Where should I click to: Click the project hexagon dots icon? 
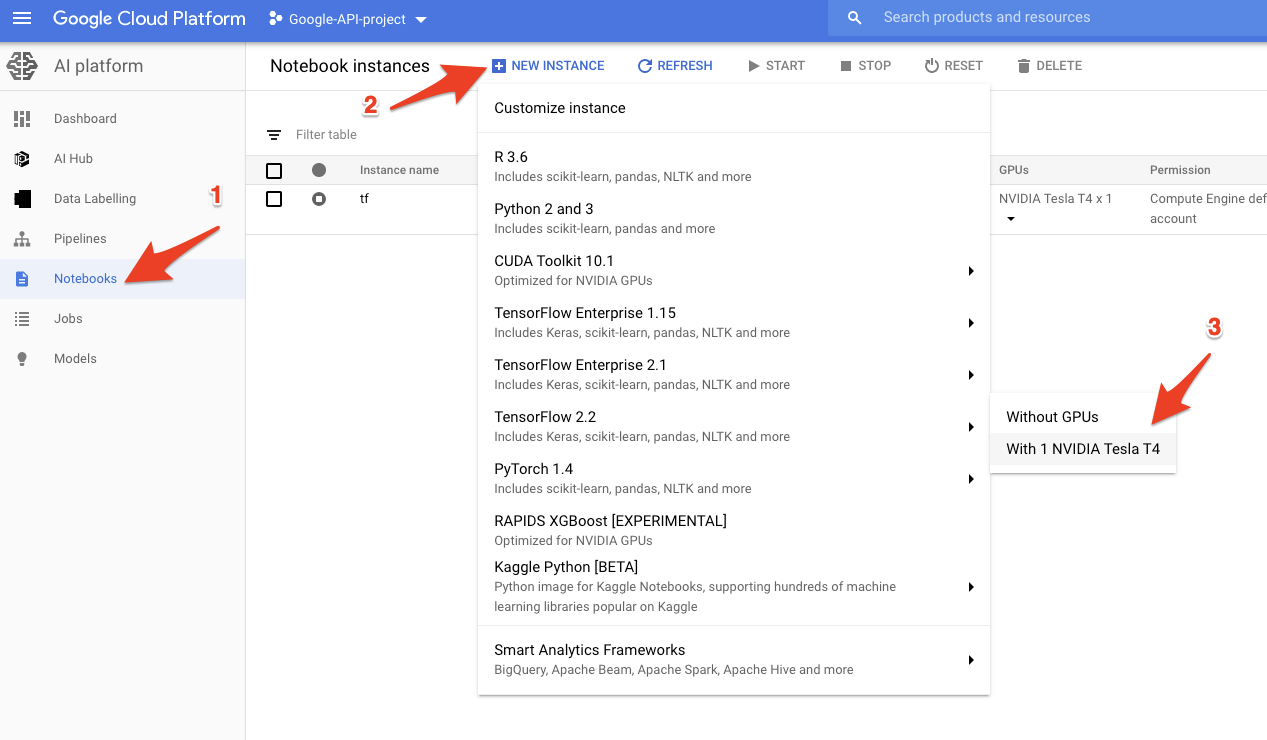click(276, 19)
